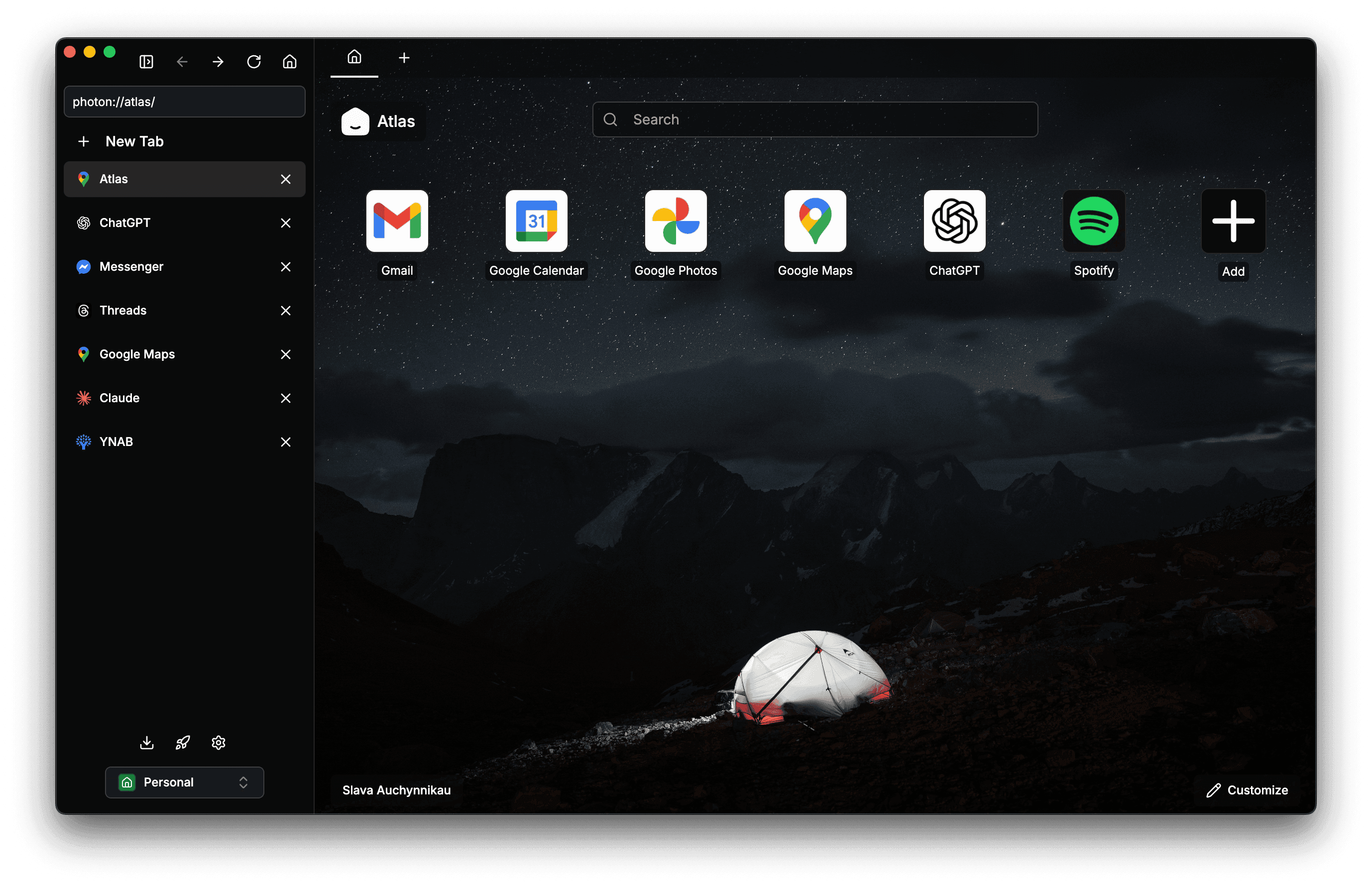This screenshot has width=1372, height=888.
Task: Switch to the YNAB tab
Action: (185, 442)
